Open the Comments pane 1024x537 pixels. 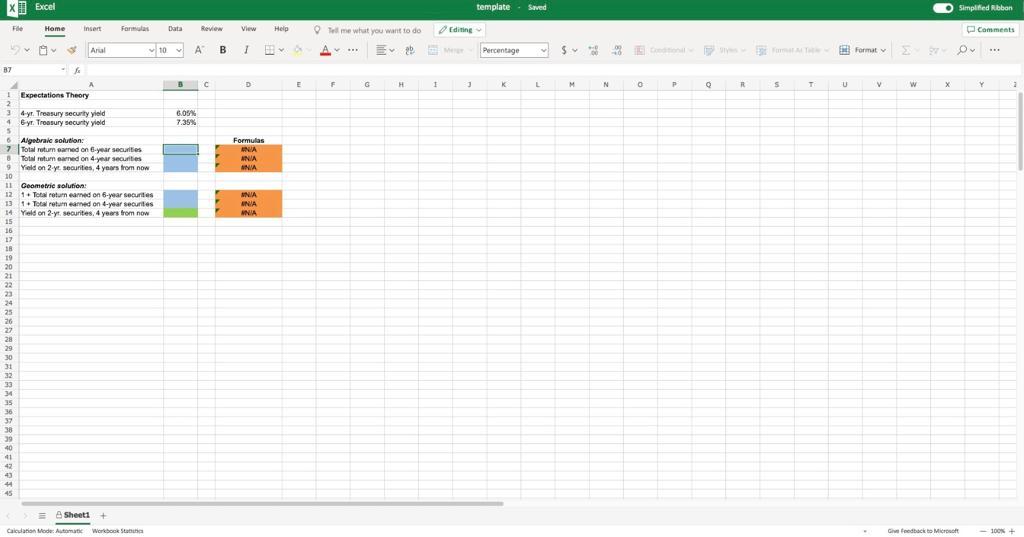tap(991, 29)
